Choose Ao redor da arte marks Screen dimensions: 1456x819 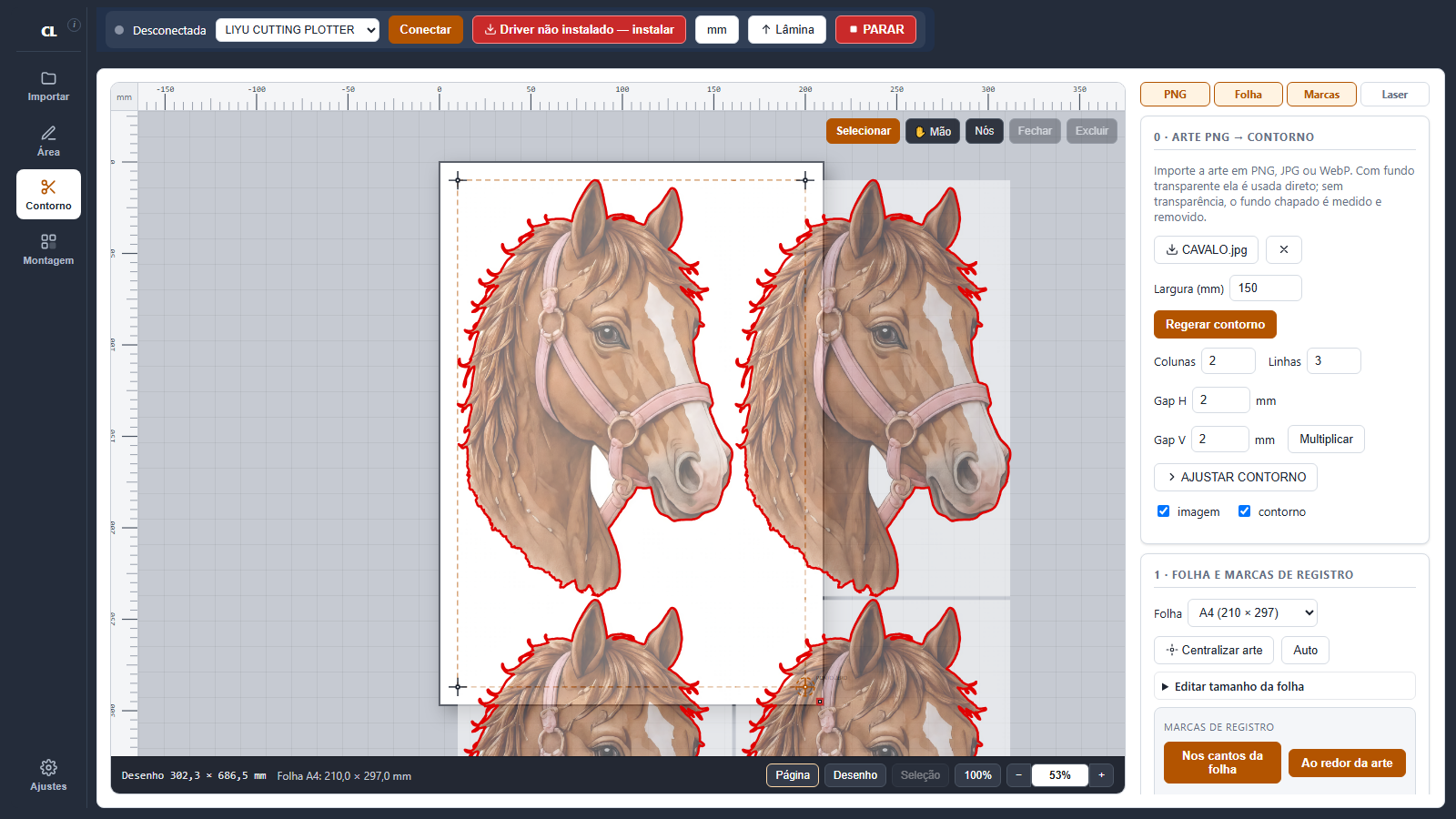coord(1347,763)
